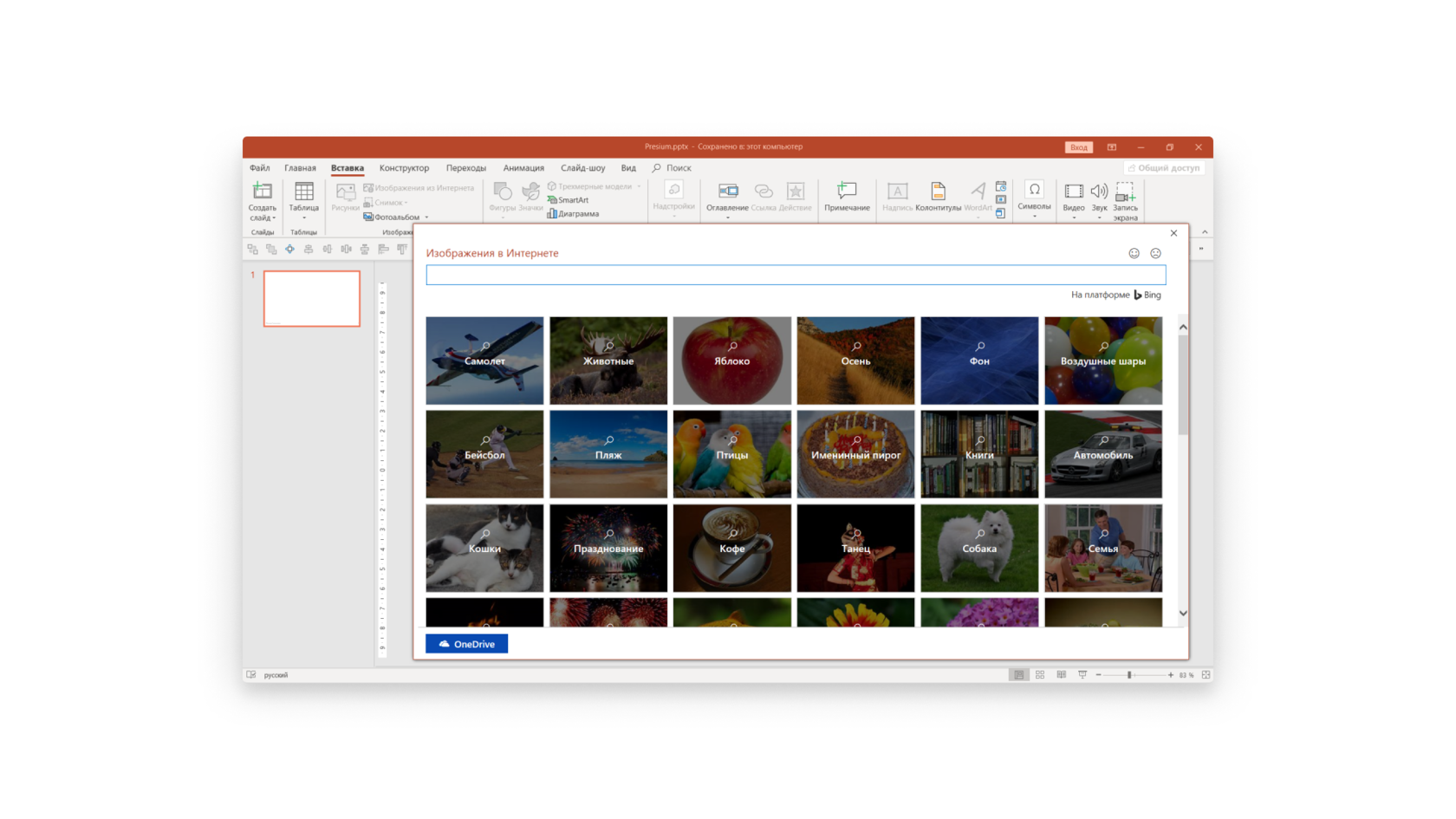This screenshot has height=819, width=1456.
Task: Click Изображения из Интернета in ribbon
Action: point(419,187)
